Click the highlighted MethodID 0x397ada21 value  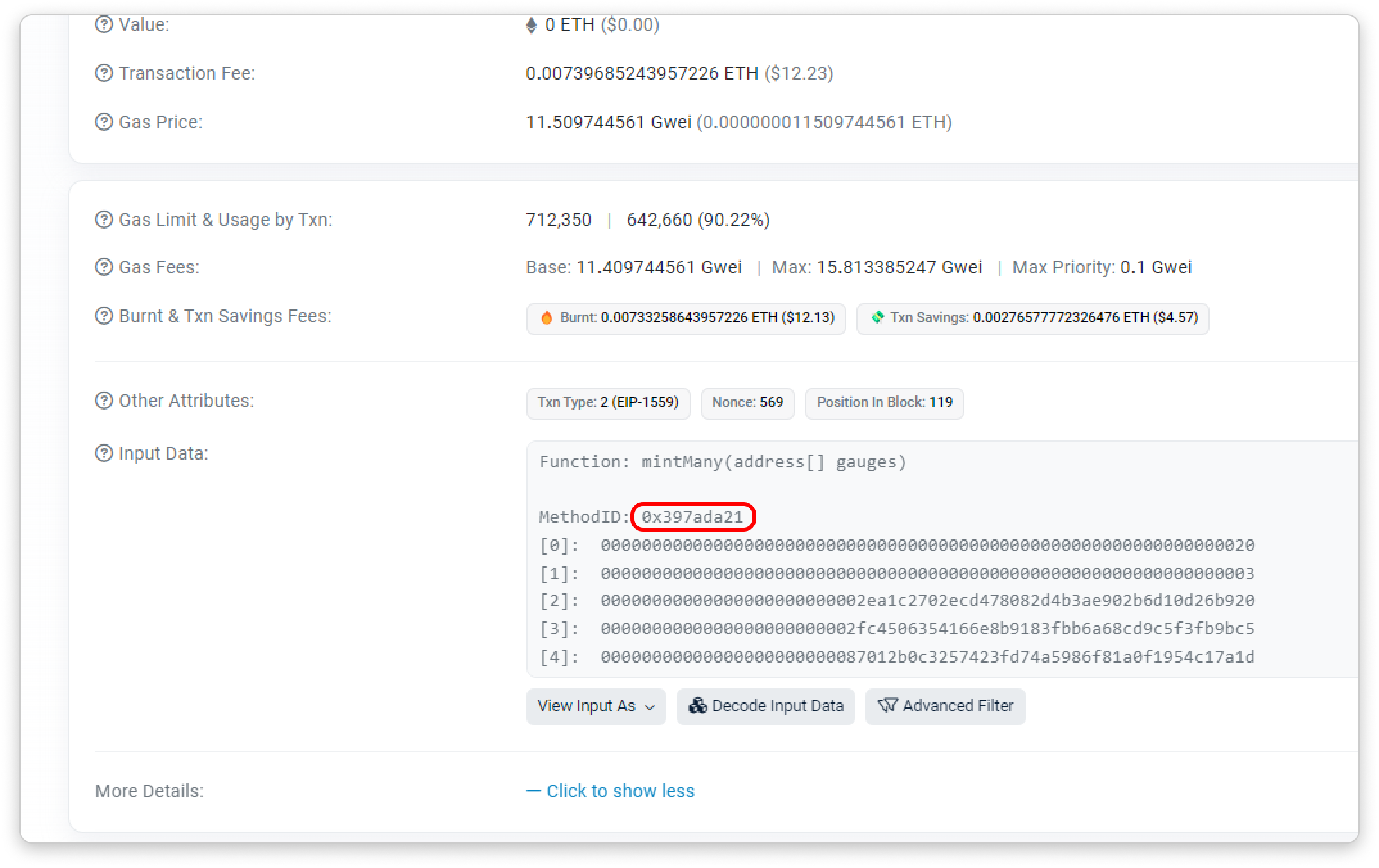pyautogui.click(x=693, y=517)
